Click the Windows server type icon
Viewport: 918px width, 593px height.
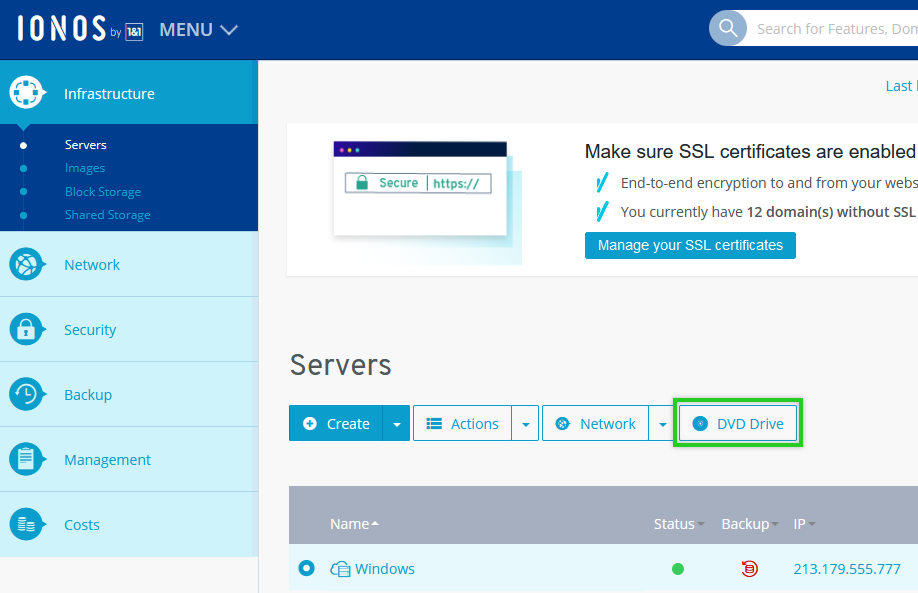click(x=340, y=569)
